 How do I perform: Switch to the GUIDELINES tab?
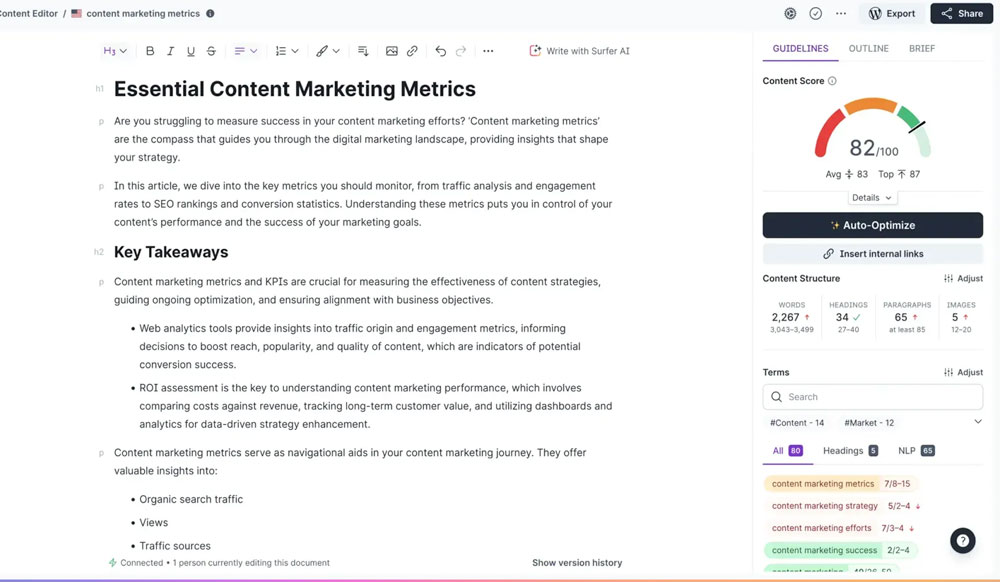(800, 48)
